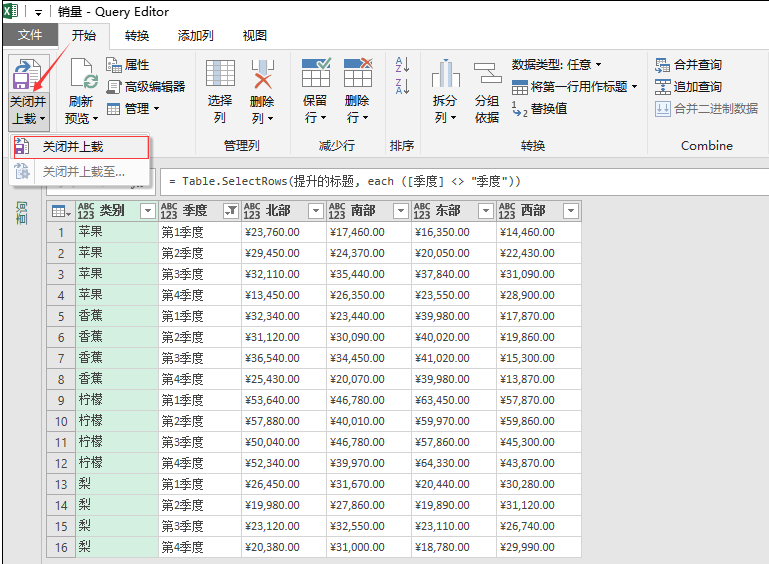Screen dimensions: 769x564
Task: Select row number 16
Action: click(x=61, y=547)
